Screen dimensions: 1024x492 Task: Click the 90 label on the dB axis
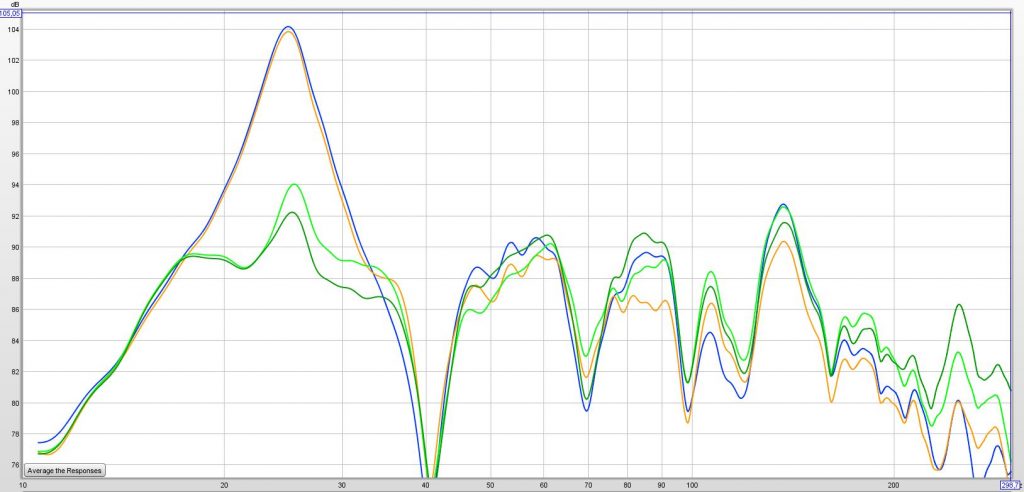coord(14,248)
